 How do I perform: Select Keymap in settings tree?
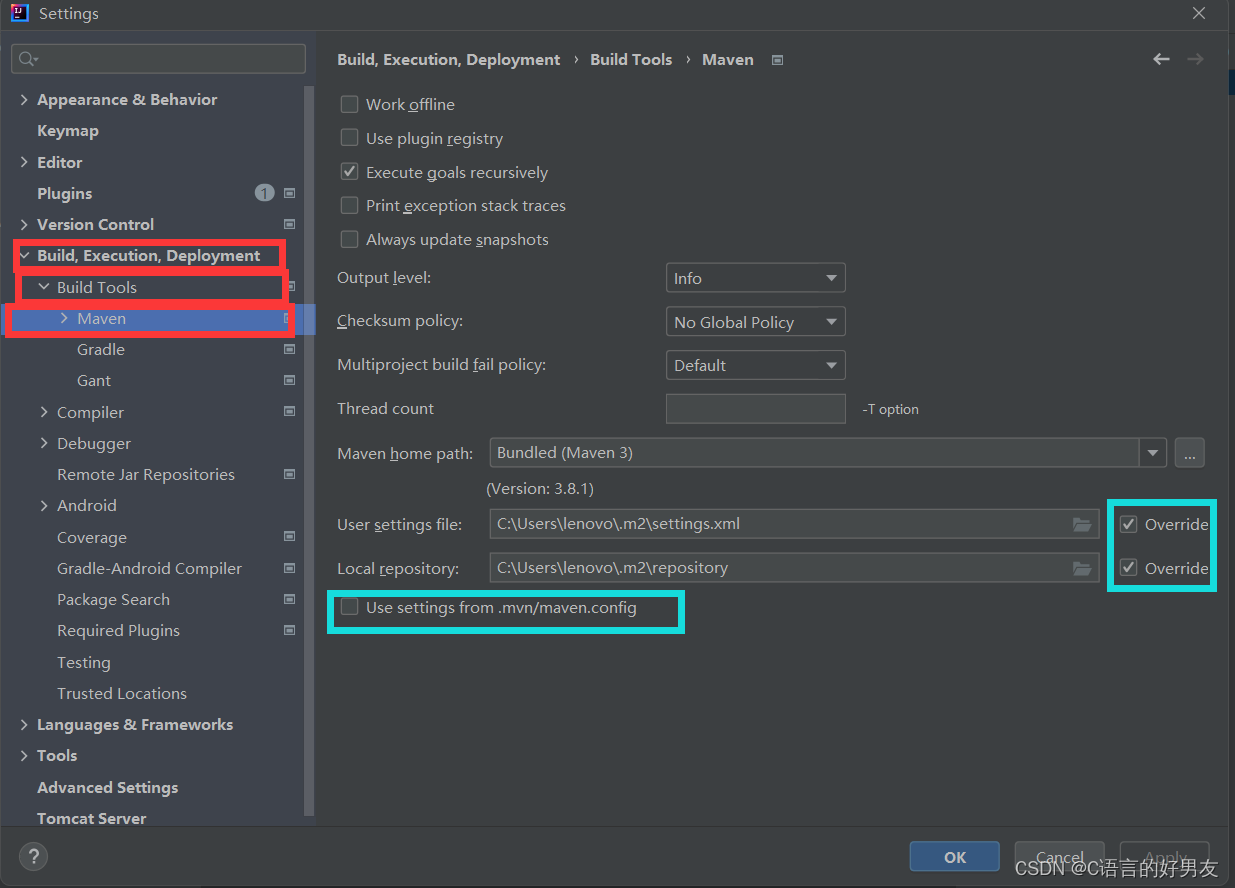click(68, 131)
